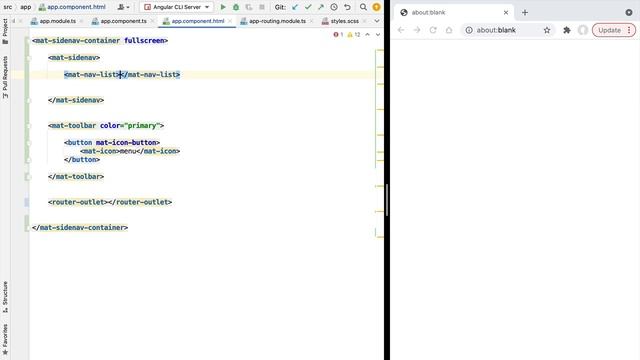Go forward in the browser
Image resolution: width=640 pixels, height=360 pixels.
(x=417, y=30)
